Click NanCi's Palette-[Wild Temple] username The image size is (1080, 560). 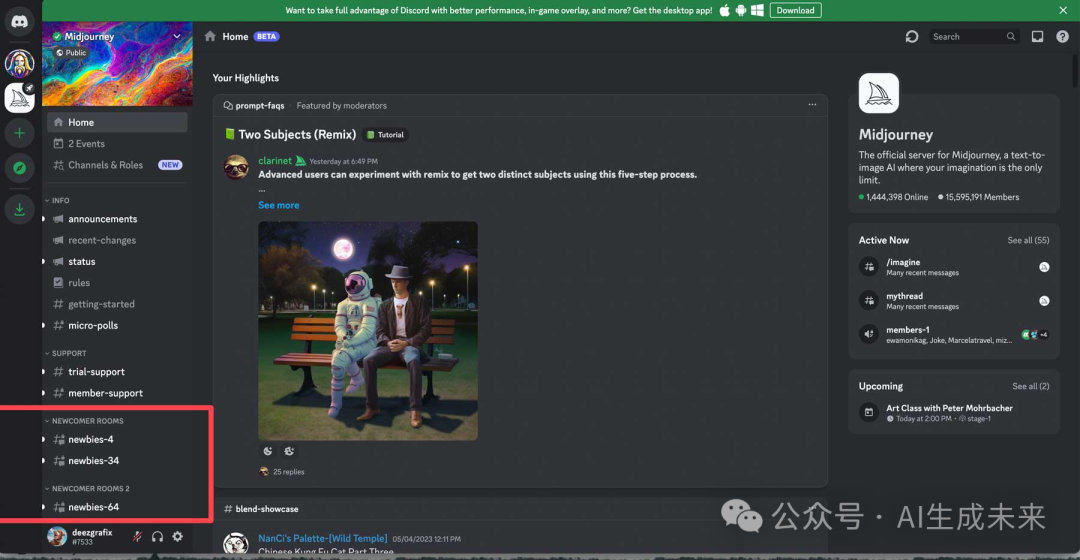pos(322,539)
